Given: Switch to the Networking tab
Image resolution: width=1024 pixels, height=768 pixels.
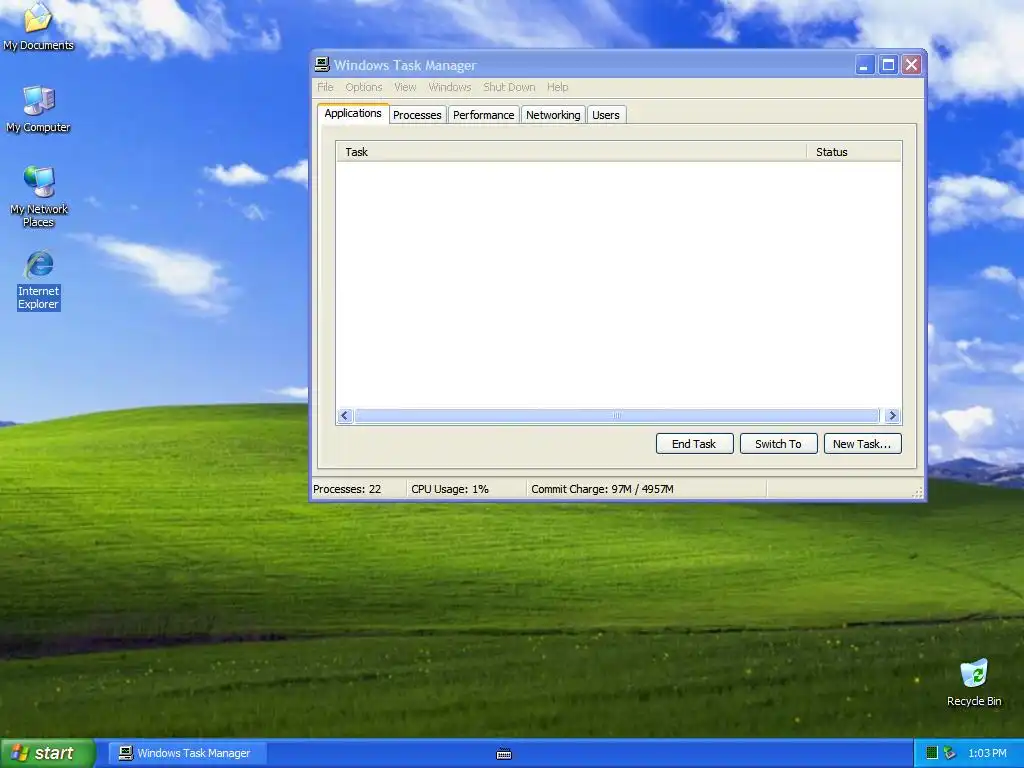Looking at the screenshot, I should tap(553, 115).
